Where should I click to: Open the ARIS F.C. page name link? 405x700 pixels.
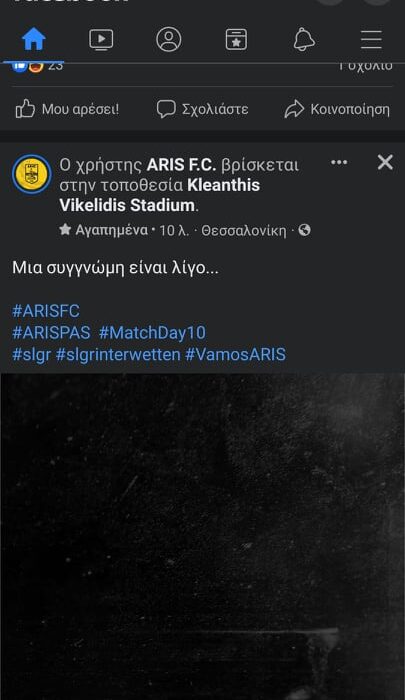(x=181, y=165)
